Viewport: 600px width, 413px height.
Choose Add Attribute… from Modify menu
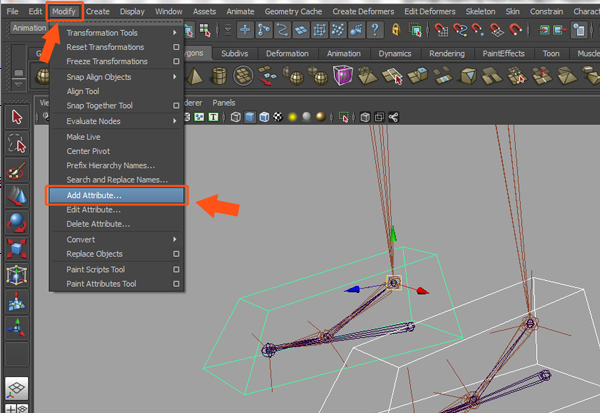pyautogui.click(x=116, y=196)
